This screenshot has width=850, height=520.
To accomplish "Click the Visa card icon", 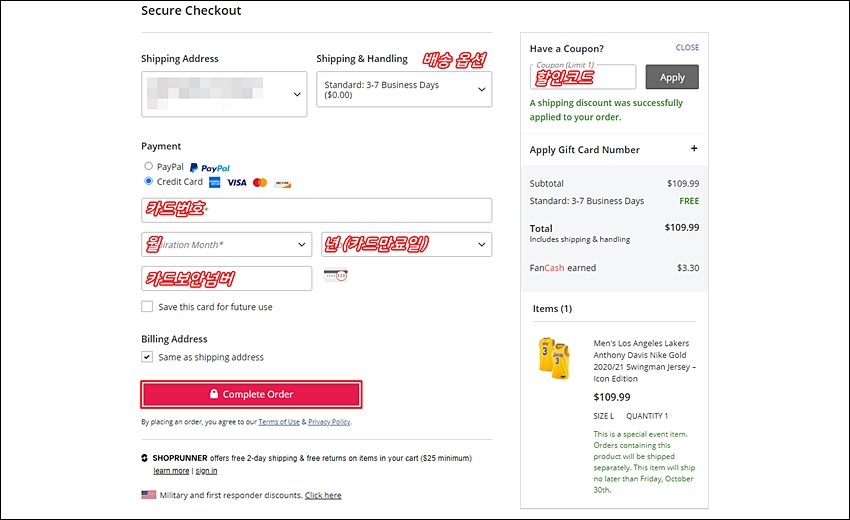I will click(x=236, y=183).
